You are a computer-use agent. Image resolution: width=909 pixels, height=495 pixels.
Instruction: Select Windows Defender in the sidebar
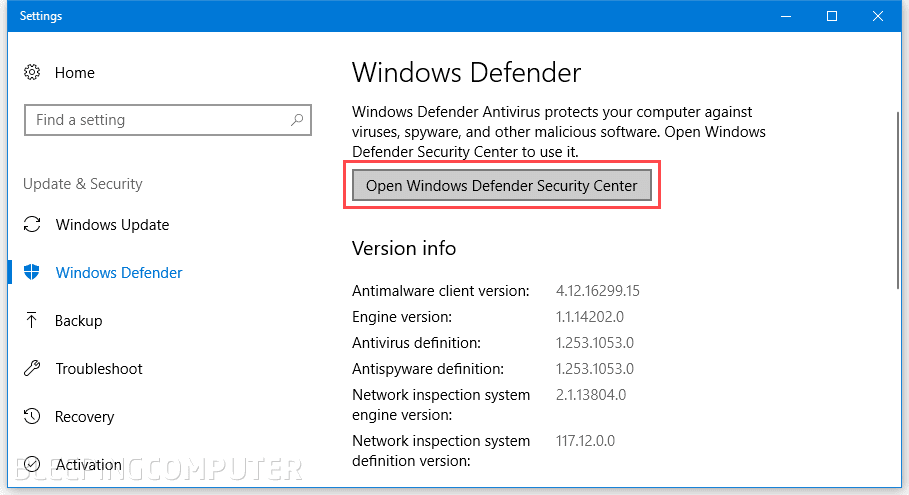click(x=119, y=272)
